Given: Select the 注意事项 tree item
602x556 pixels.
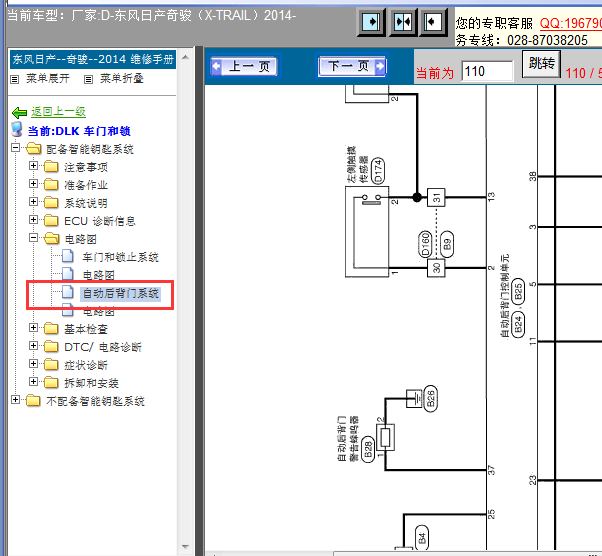Looking at the screenshot, I should [86, 167].
